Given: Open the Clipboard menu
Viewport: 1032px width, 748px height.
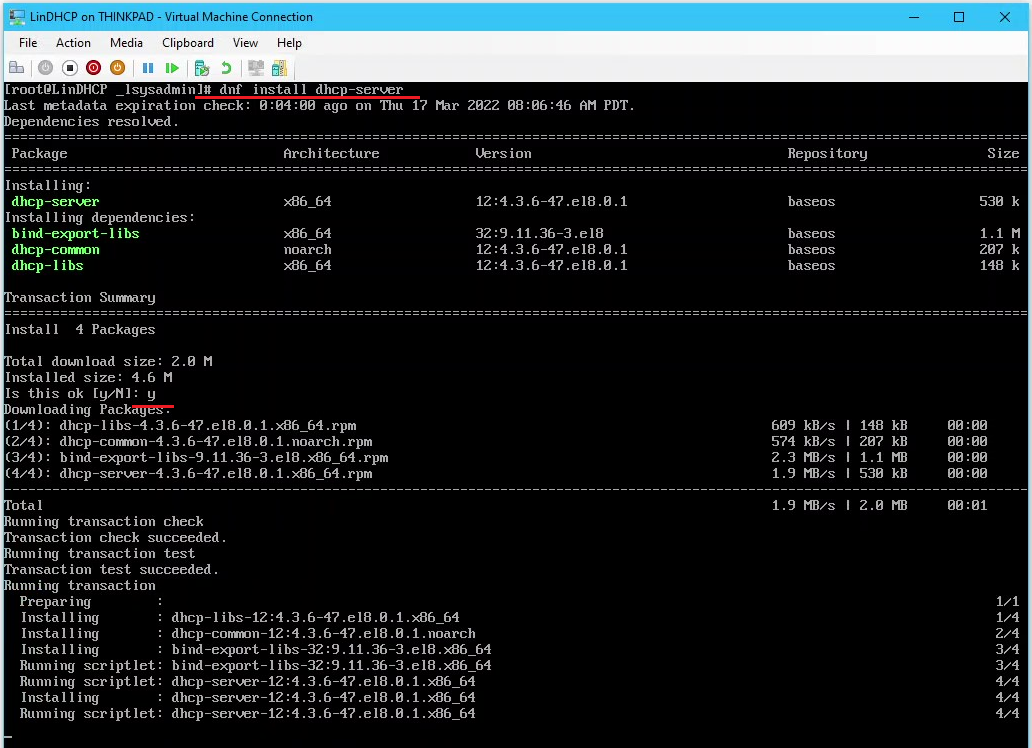Looking at the screenshot, I should pos(188,43).
